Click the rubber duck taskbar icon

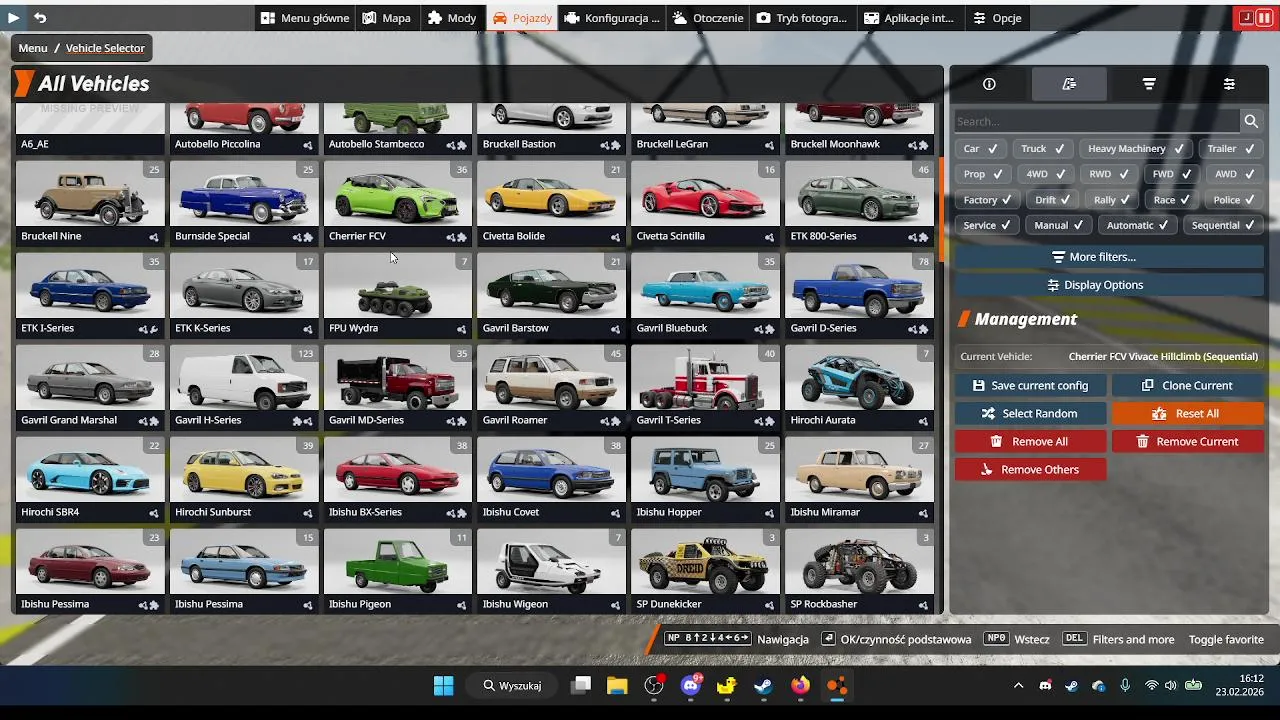click(x=727, y=686)
